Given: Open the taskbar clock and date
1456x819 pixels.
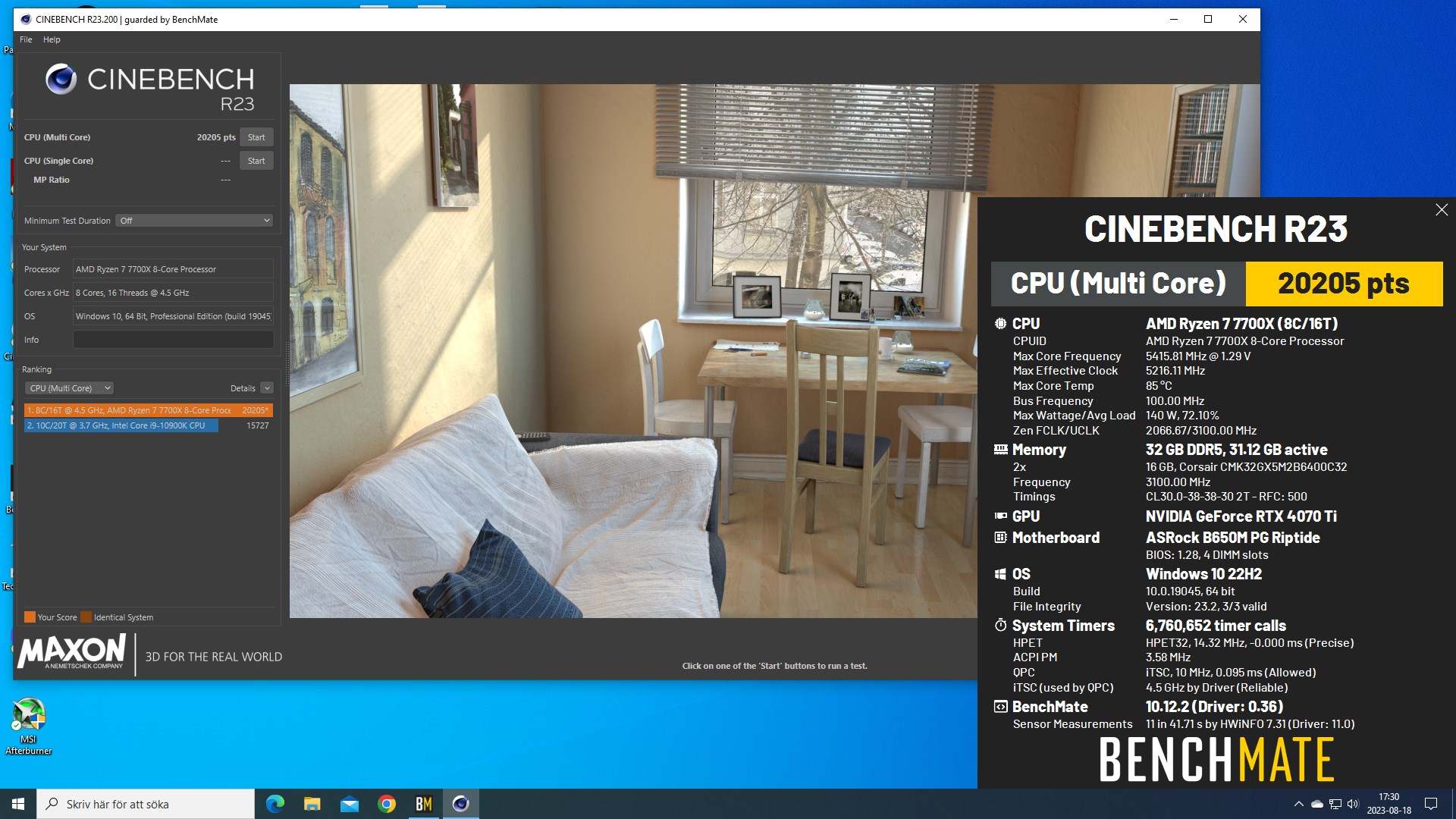Looking at the screenshot, I should [x=1389, y=804].
